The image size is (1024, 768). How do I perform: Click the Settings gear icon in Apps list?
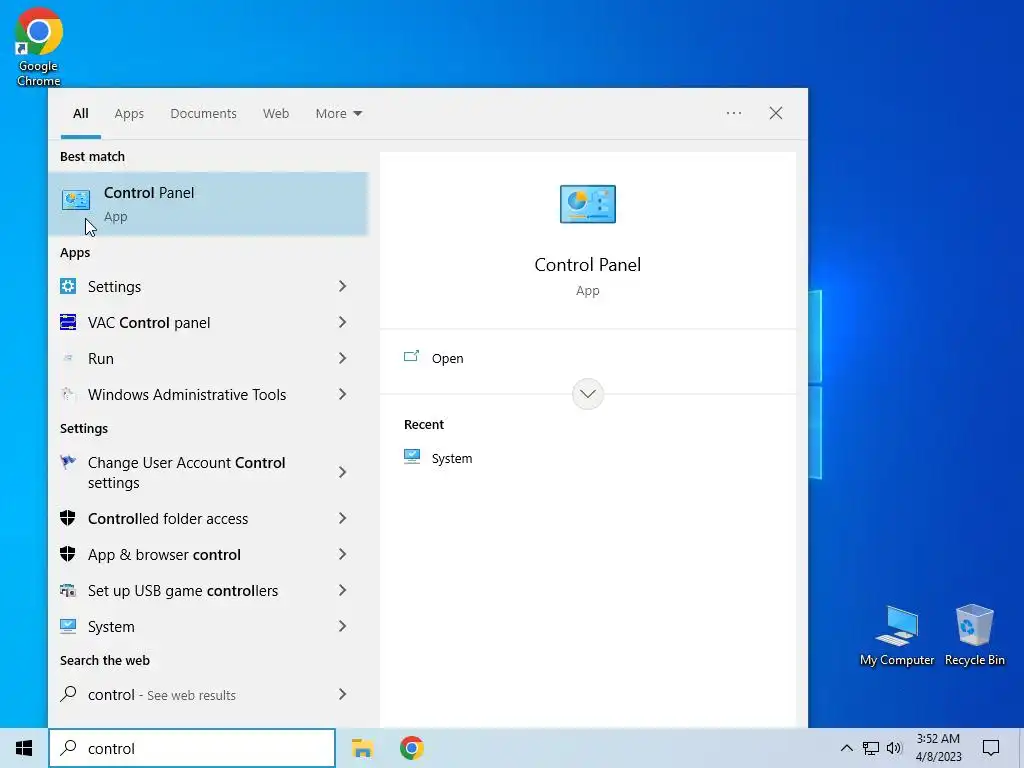[x=68, y=286]
